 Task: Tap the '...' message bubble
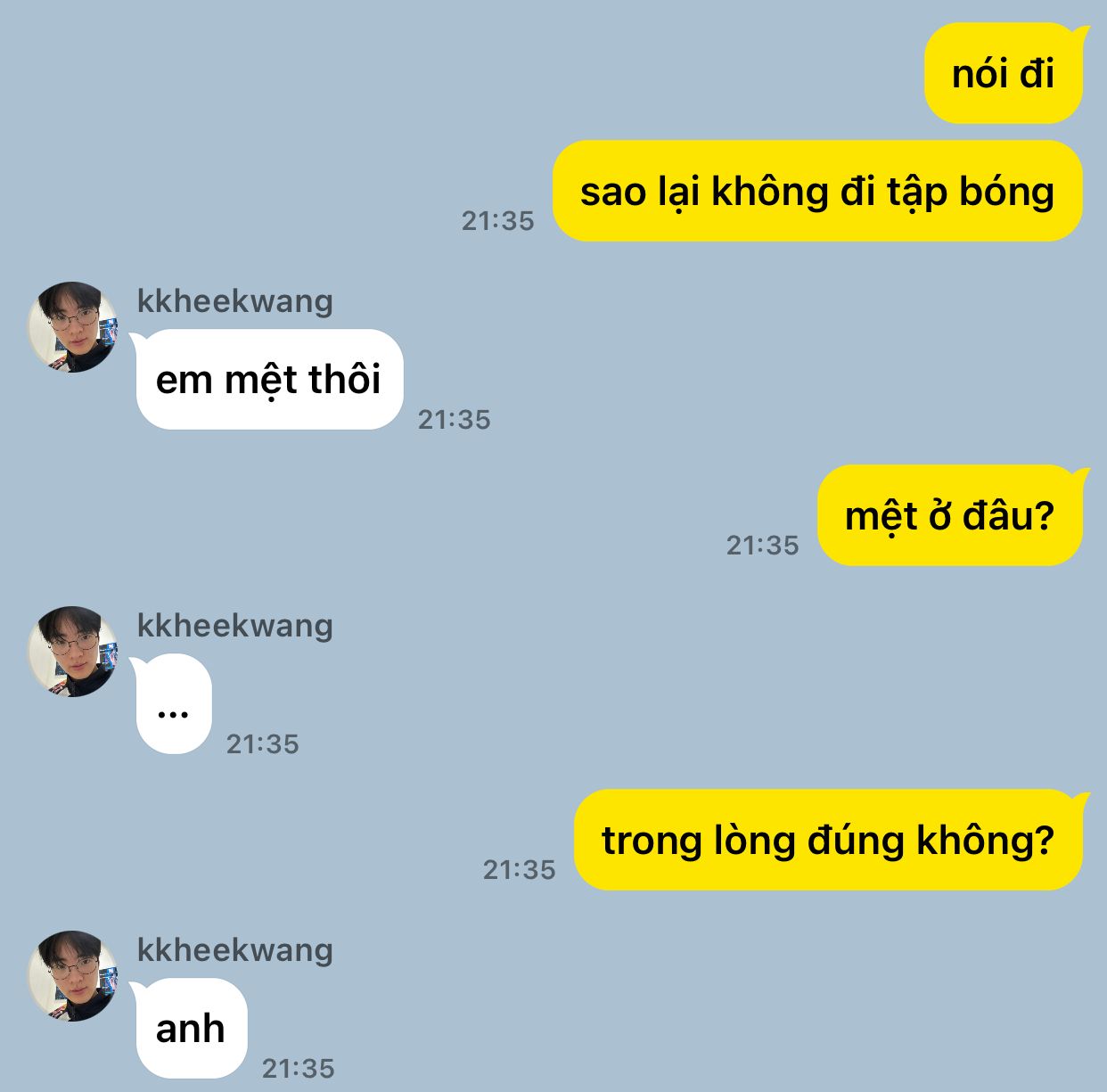[x=173, y=704]
